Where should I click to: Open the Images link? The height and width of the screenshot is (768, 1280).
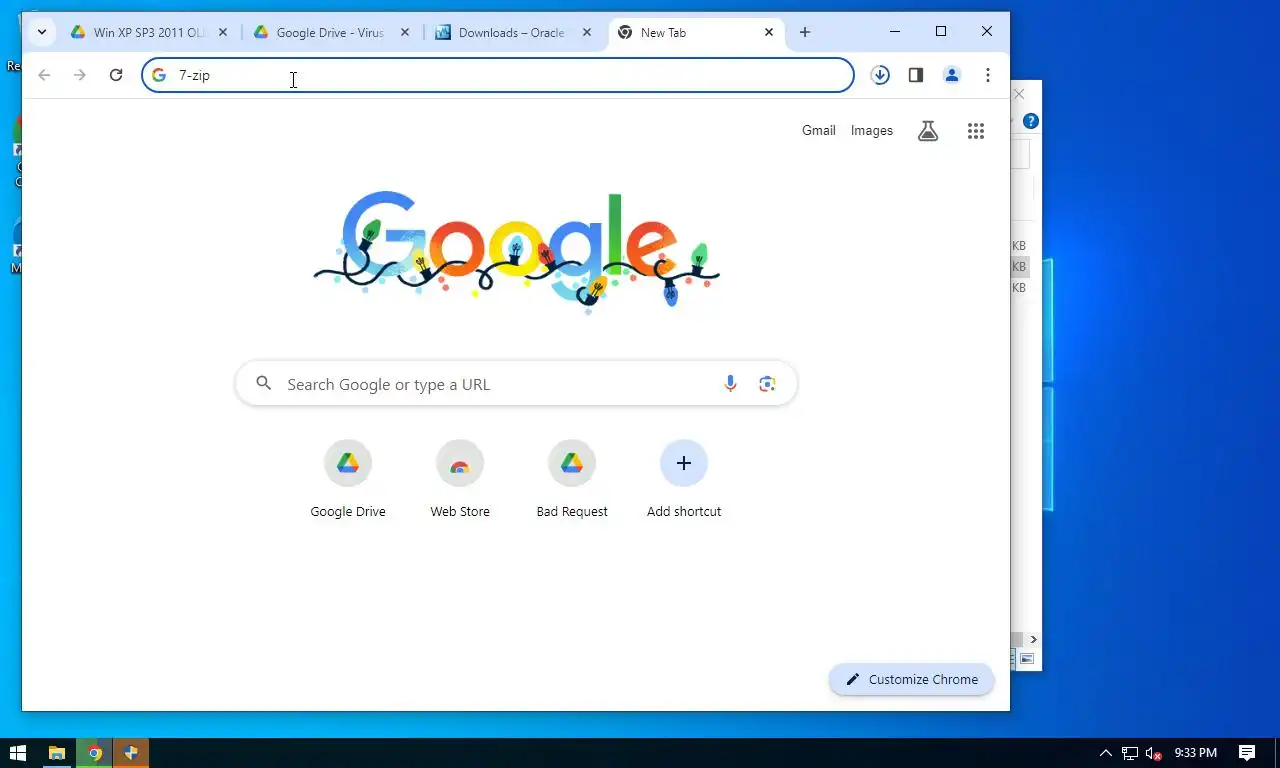tap(872, 130)
